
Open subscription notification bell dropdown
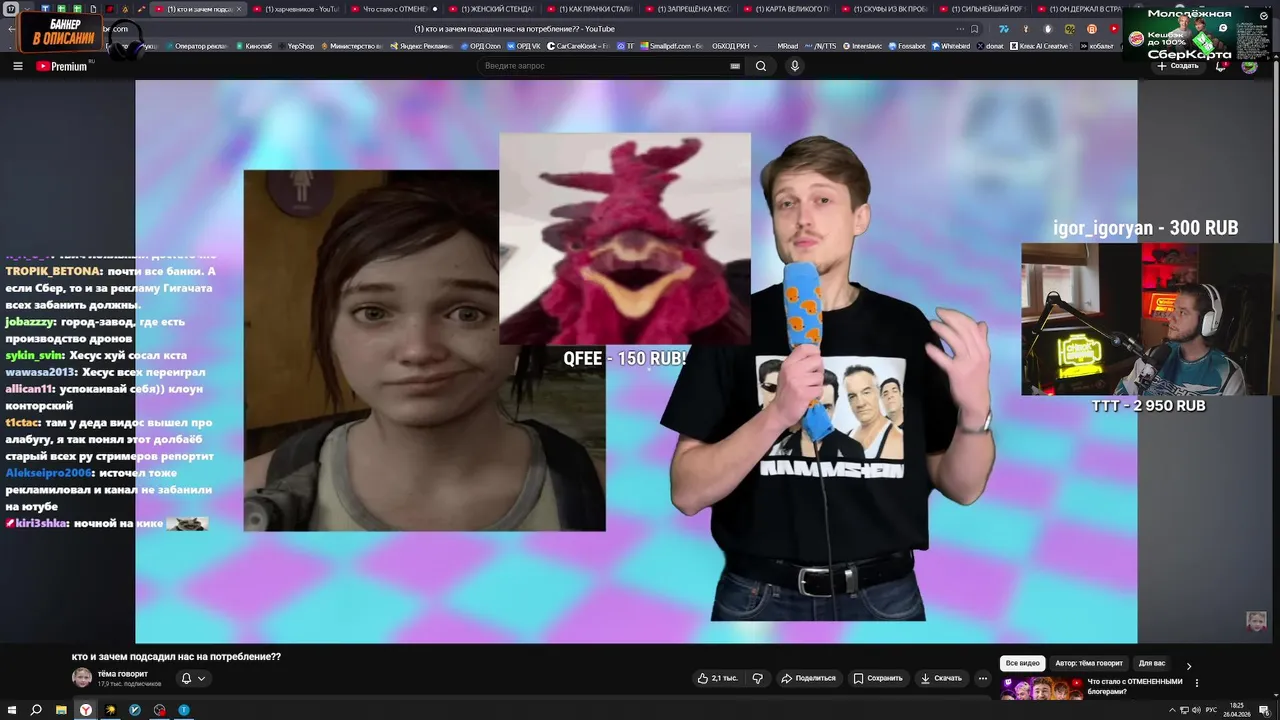pyautogui.click(x=193, y=678)
